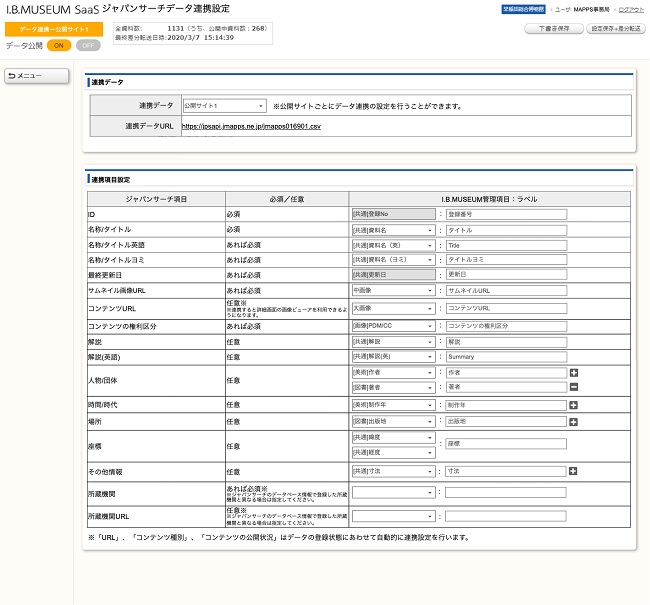This screenshot has width=650, height=605.
Task: Remove the 著者 row with minus icon
Action: (574, 387)
